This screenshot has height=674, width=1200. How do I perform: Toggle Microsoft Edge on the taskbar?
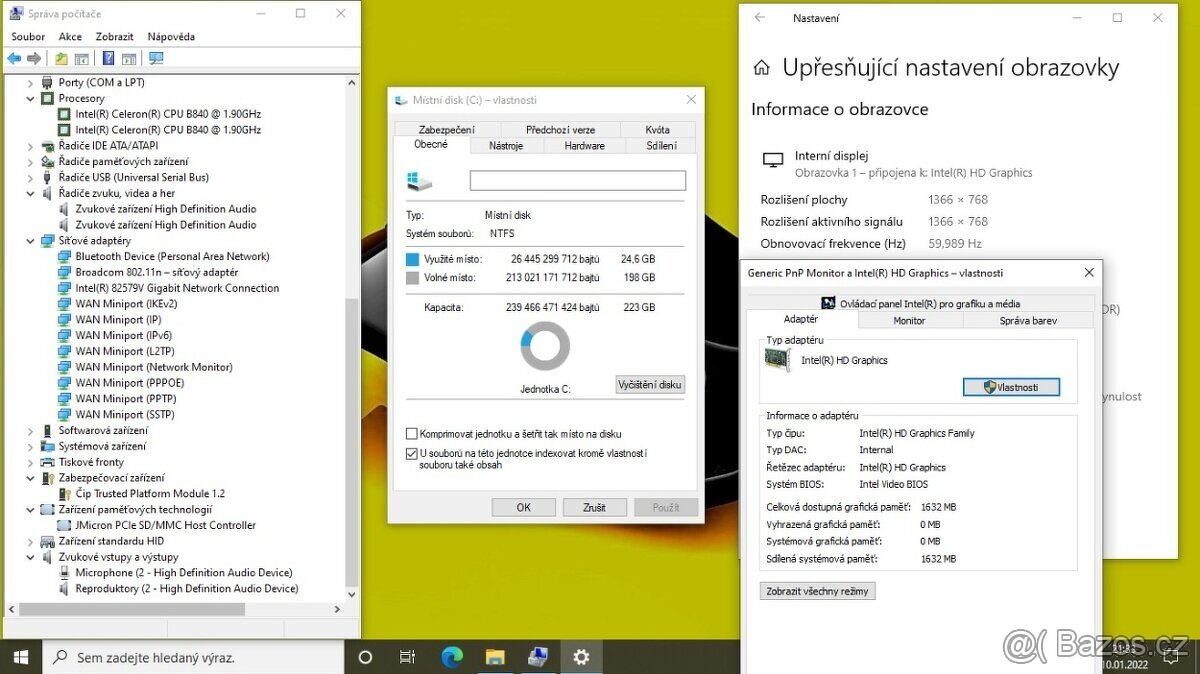coord(451,657)
